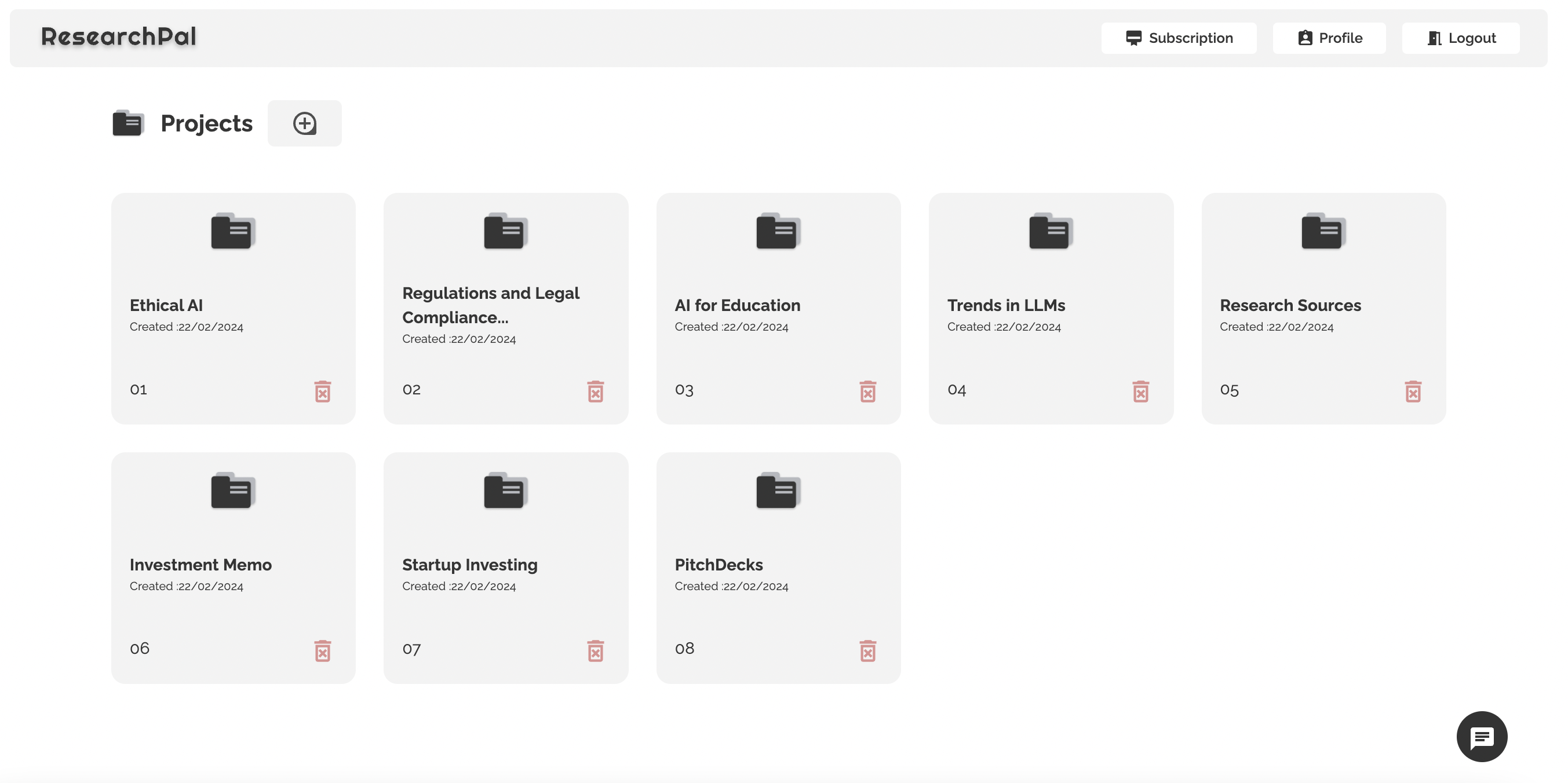Open the PitchDecks project folder icon
The width and height of the screenshot is (1568, 783).
click(777, 491)
